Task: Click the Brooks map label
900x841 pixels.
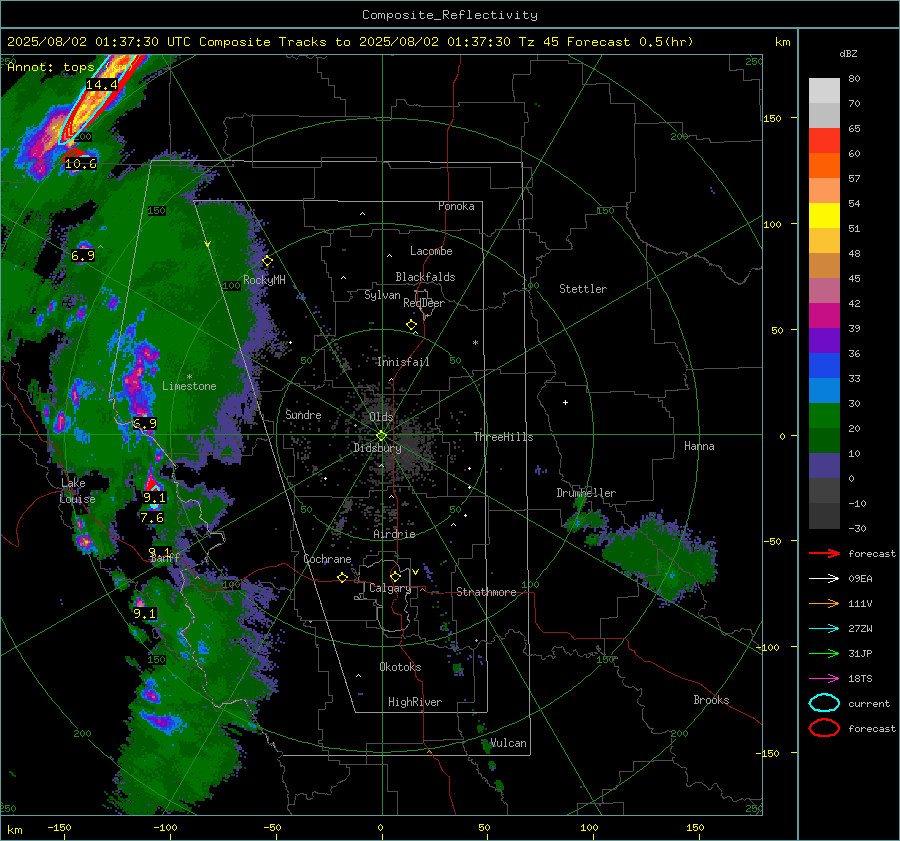Action: [711, 700]
